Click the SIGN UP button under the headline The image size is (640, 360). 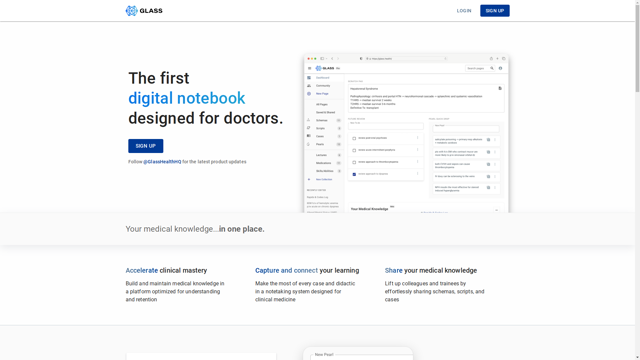tap(146, 146)
